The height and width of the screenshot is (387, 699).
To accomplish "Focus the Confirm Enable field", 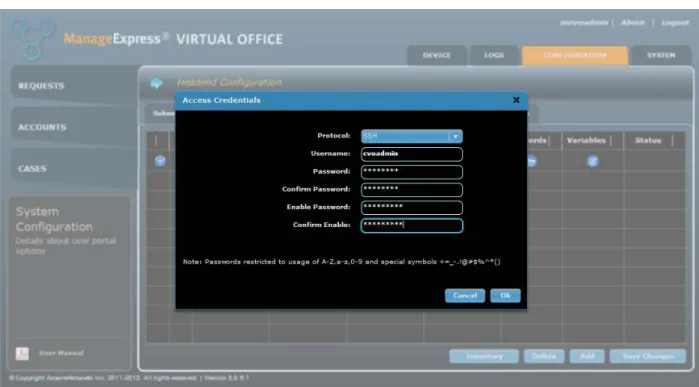I will 411,225.
